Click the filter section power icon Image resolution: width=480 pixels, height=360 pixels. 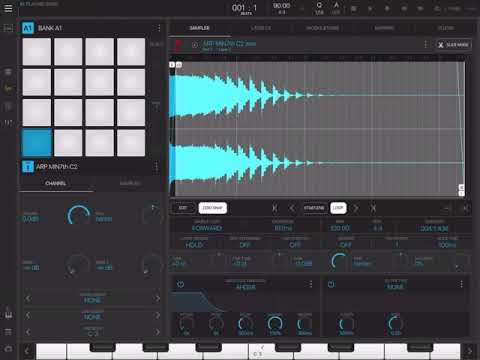click(x=331, y=284)
